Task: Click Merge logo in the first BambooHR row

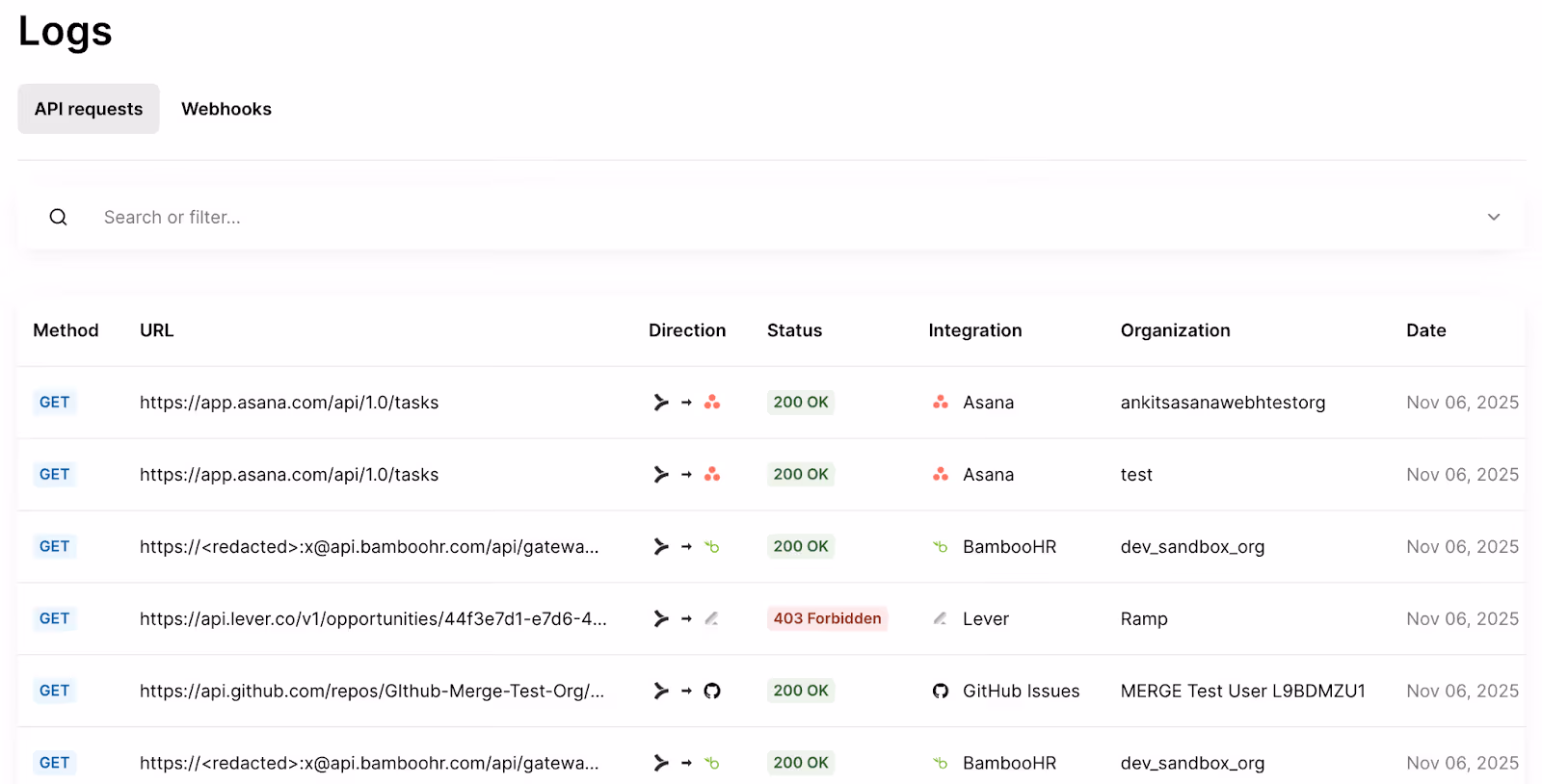Action: point(661,547)
